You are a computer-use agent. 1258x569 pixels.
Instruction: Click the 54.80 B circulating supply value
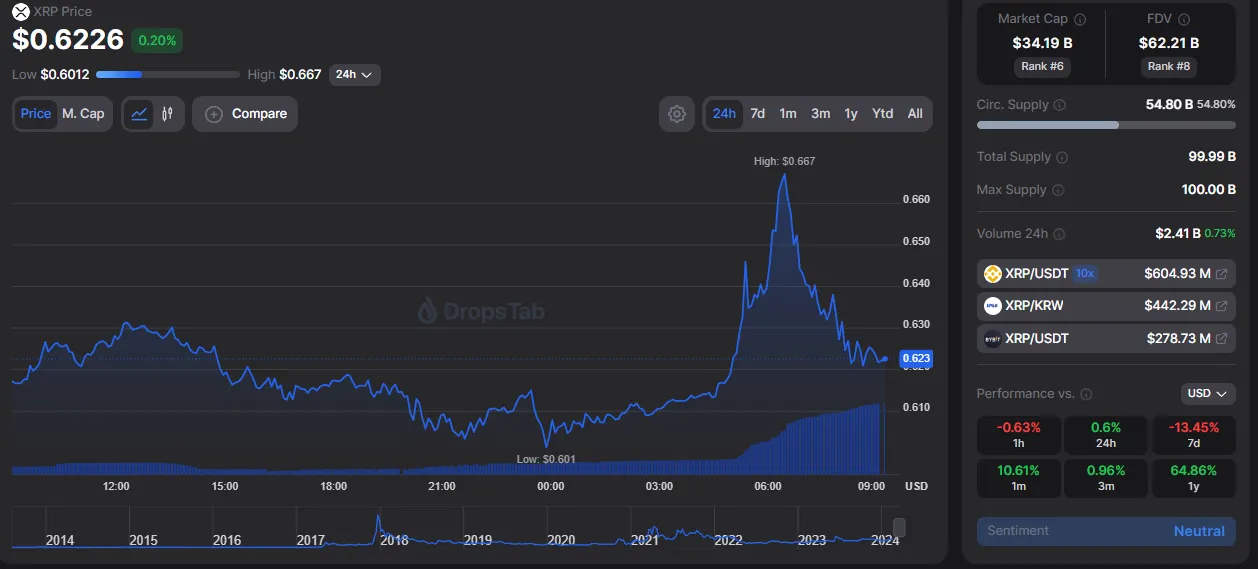[x=1169, y=104]
